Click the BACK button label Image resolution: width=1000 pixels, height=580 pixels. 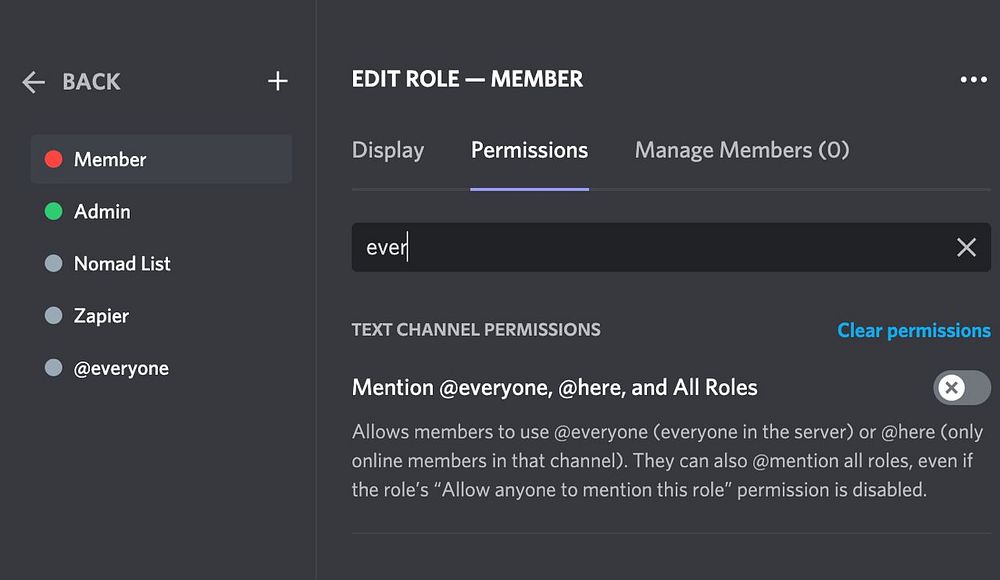[91, 82]
